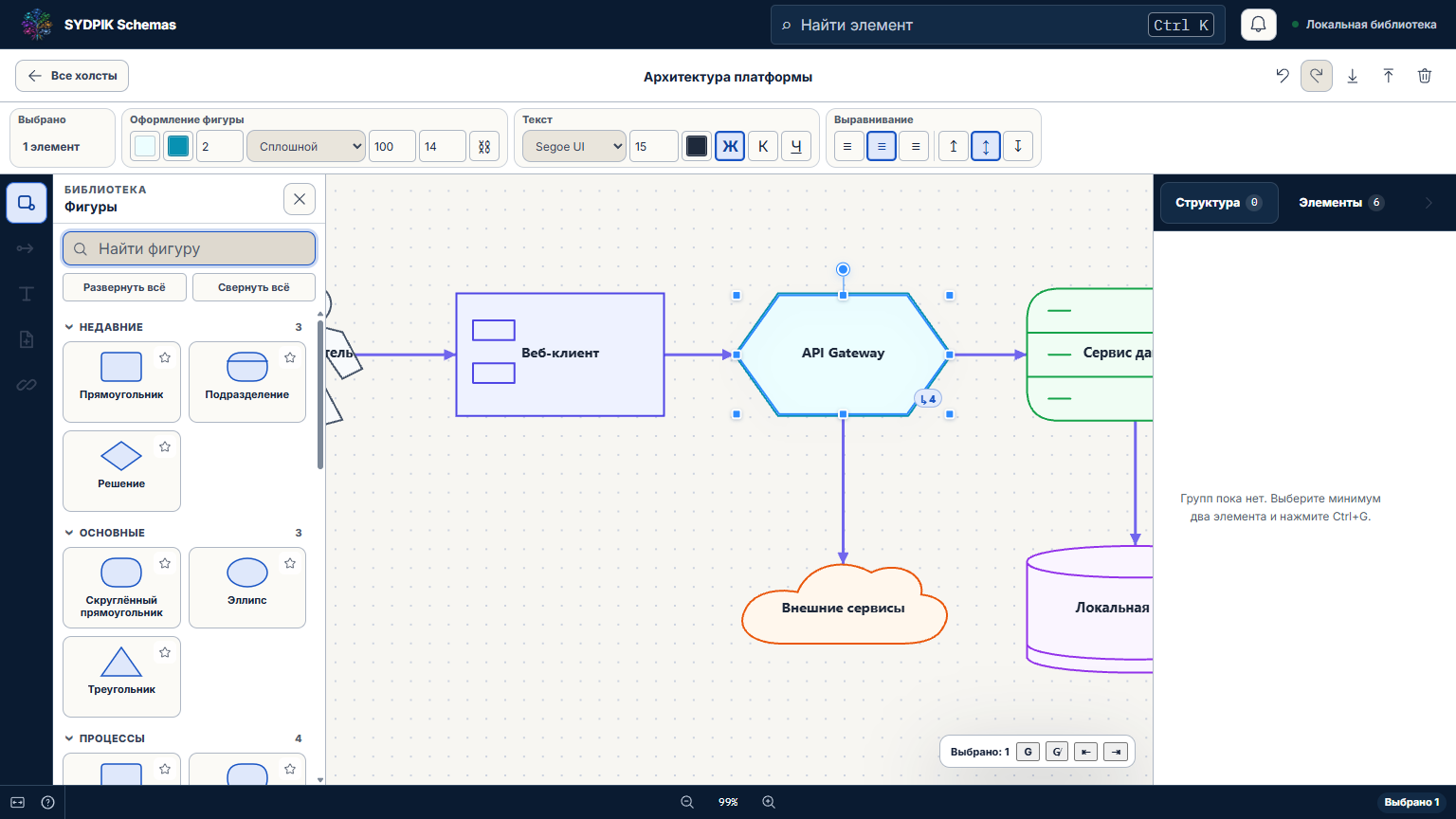
Task: Star the Треугольник shape
Action: click(x=165, y=652)
